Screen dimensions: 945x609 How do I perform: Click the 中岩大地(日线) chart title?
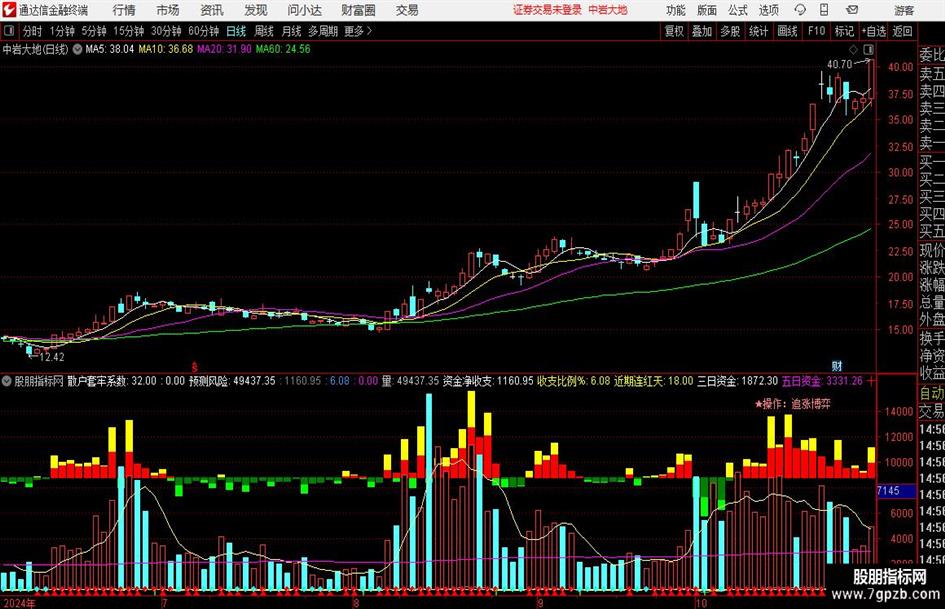click(36, 49)
